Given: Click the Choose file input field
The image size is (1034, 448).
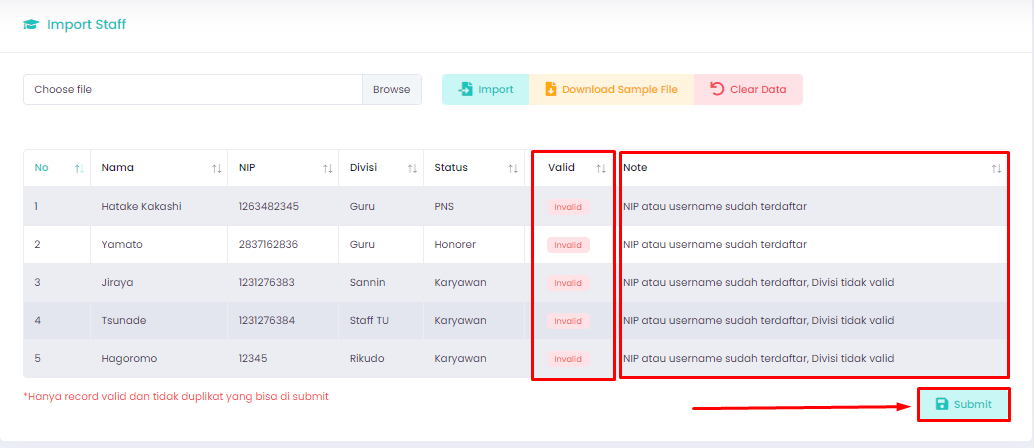Looking at the screenshot, I should [193, 89].
